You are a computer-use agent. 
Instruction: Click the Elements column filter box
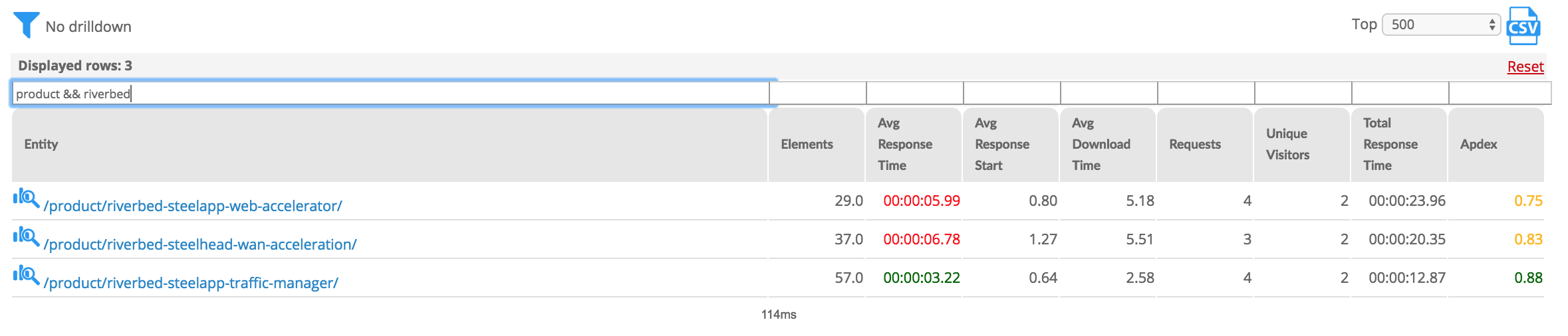click(x=818, y=93)
